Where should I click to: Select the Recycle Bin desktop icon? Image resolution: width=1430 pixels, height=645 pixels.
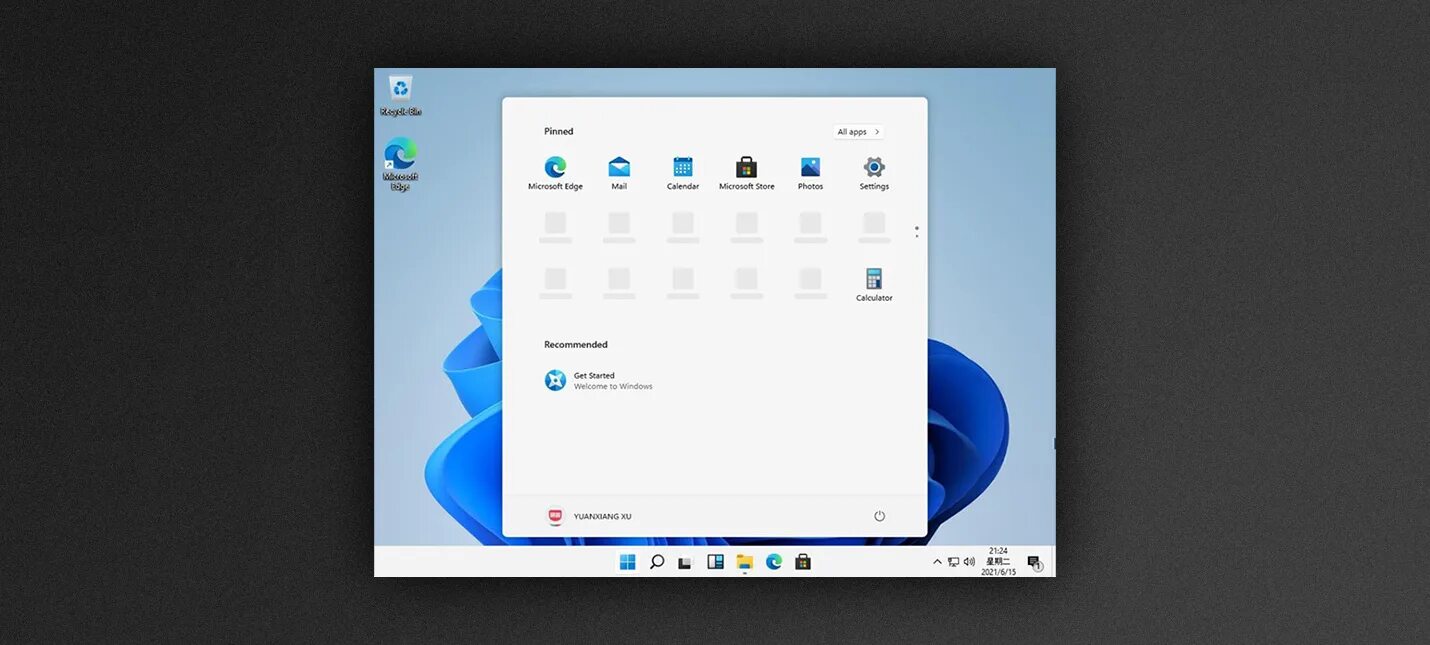pyautogui.click(x=401, y=96)
